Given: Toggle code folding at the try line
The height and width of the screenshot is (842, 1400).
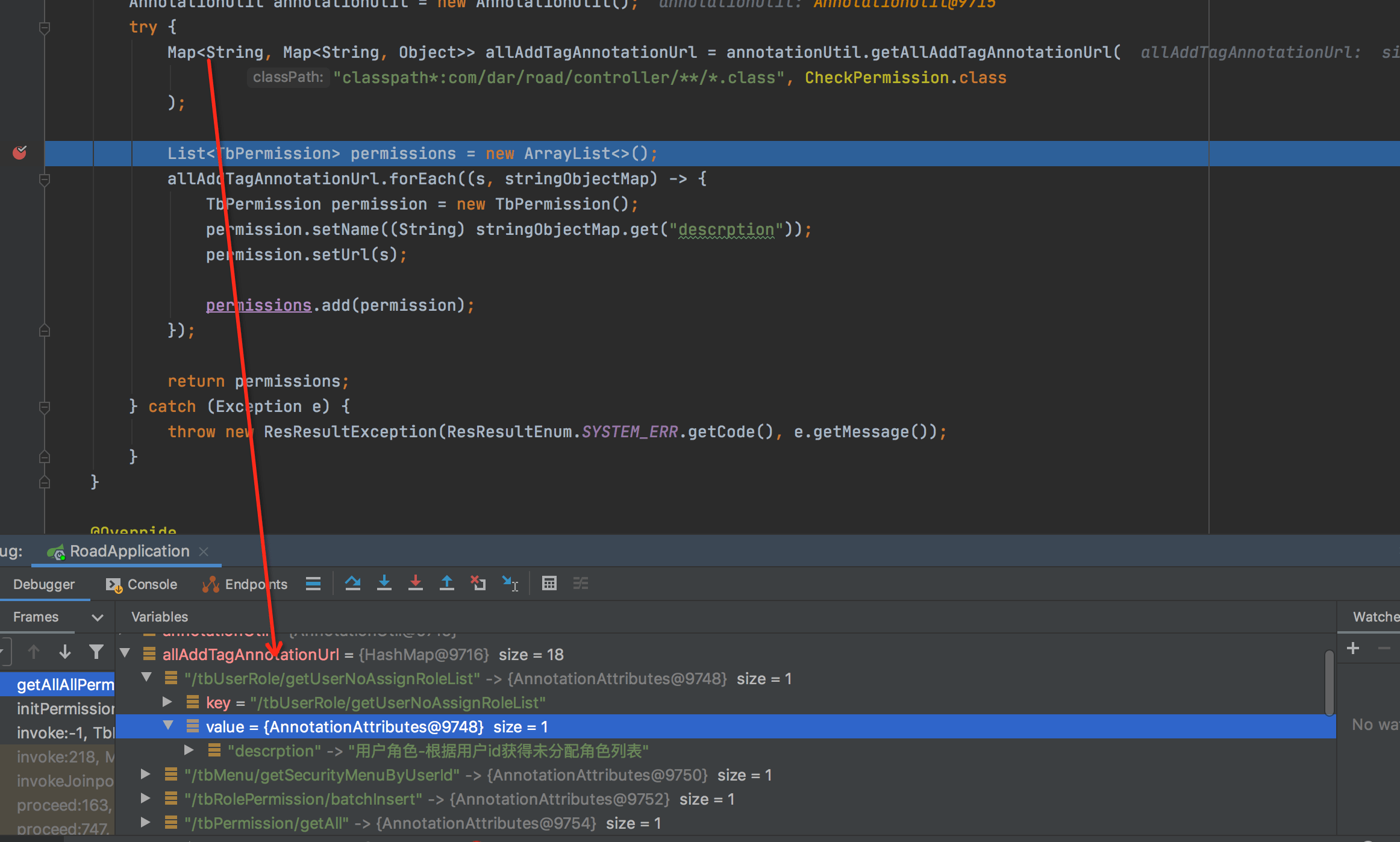Looking at the screenshot, I should [x=44, y=27].
